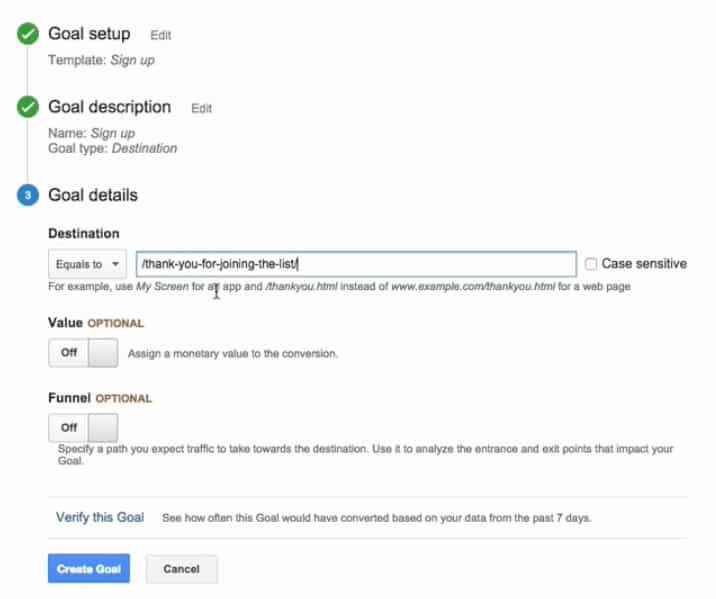This screenshot has width=716, height=599.
Task: Edit the Goal setup step
Action: (x=161, y=35)
